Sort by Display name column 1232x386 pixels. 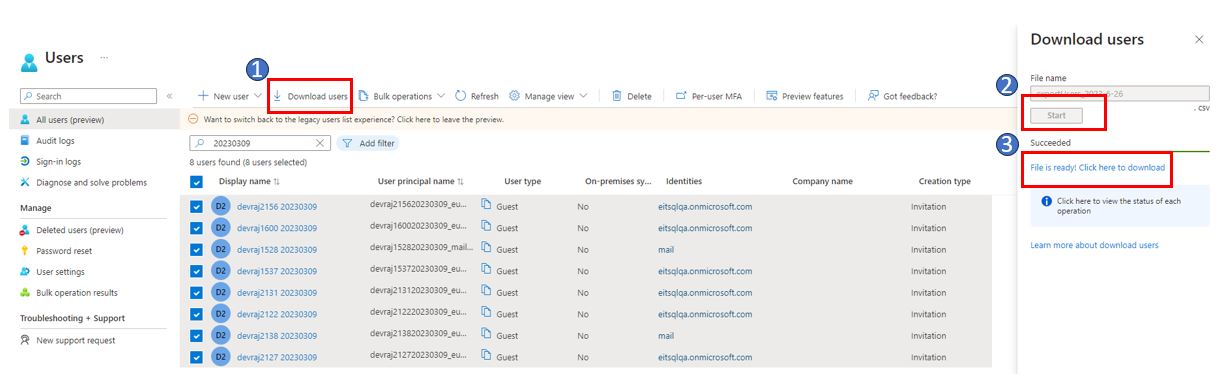tap(250, 182)
